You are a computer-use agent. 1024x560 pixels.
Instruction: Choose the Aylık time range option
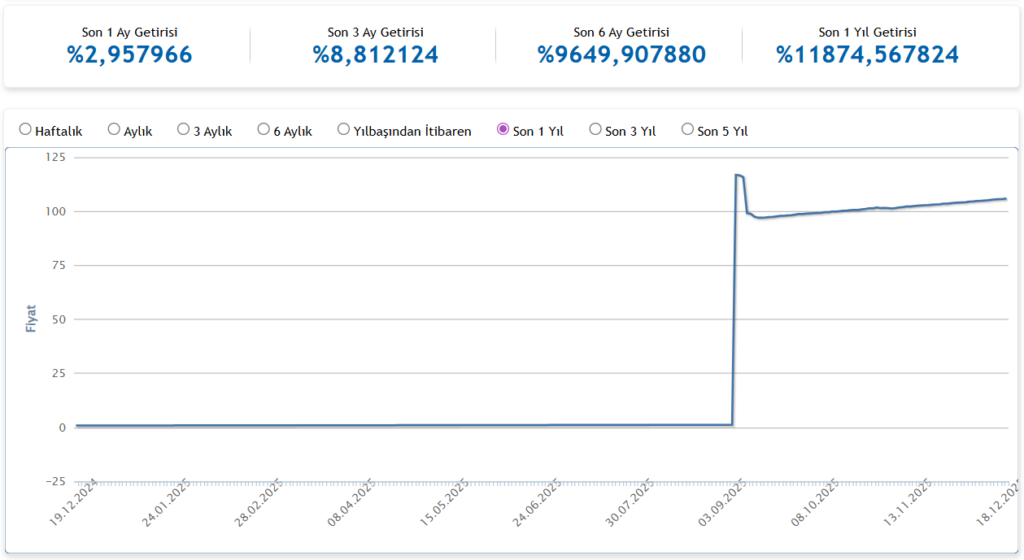tap(114, 130)
